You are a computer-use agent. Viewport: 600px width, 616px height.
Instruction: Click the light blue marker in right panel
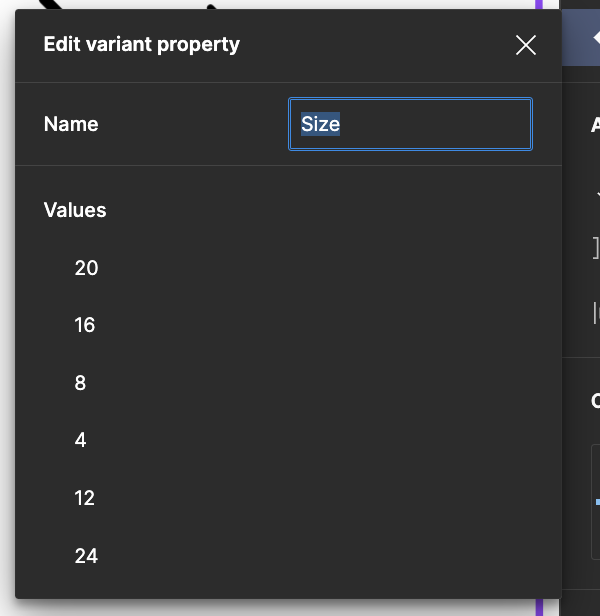(598, 502)
